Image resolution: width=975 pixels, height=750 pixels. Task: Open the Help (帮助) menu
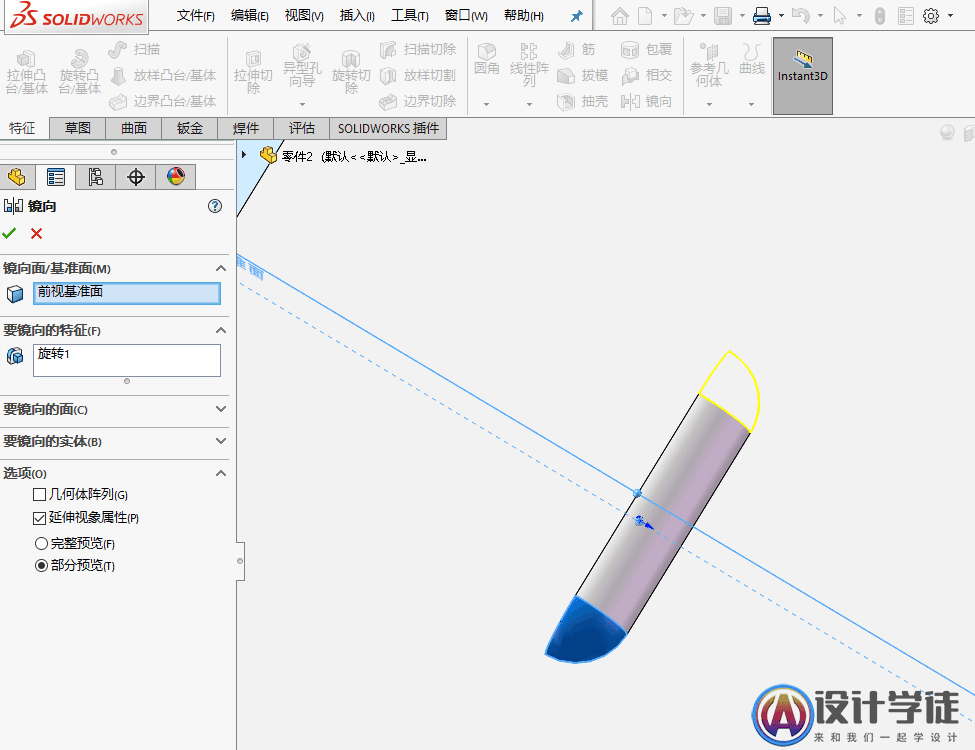click(524, 16)
